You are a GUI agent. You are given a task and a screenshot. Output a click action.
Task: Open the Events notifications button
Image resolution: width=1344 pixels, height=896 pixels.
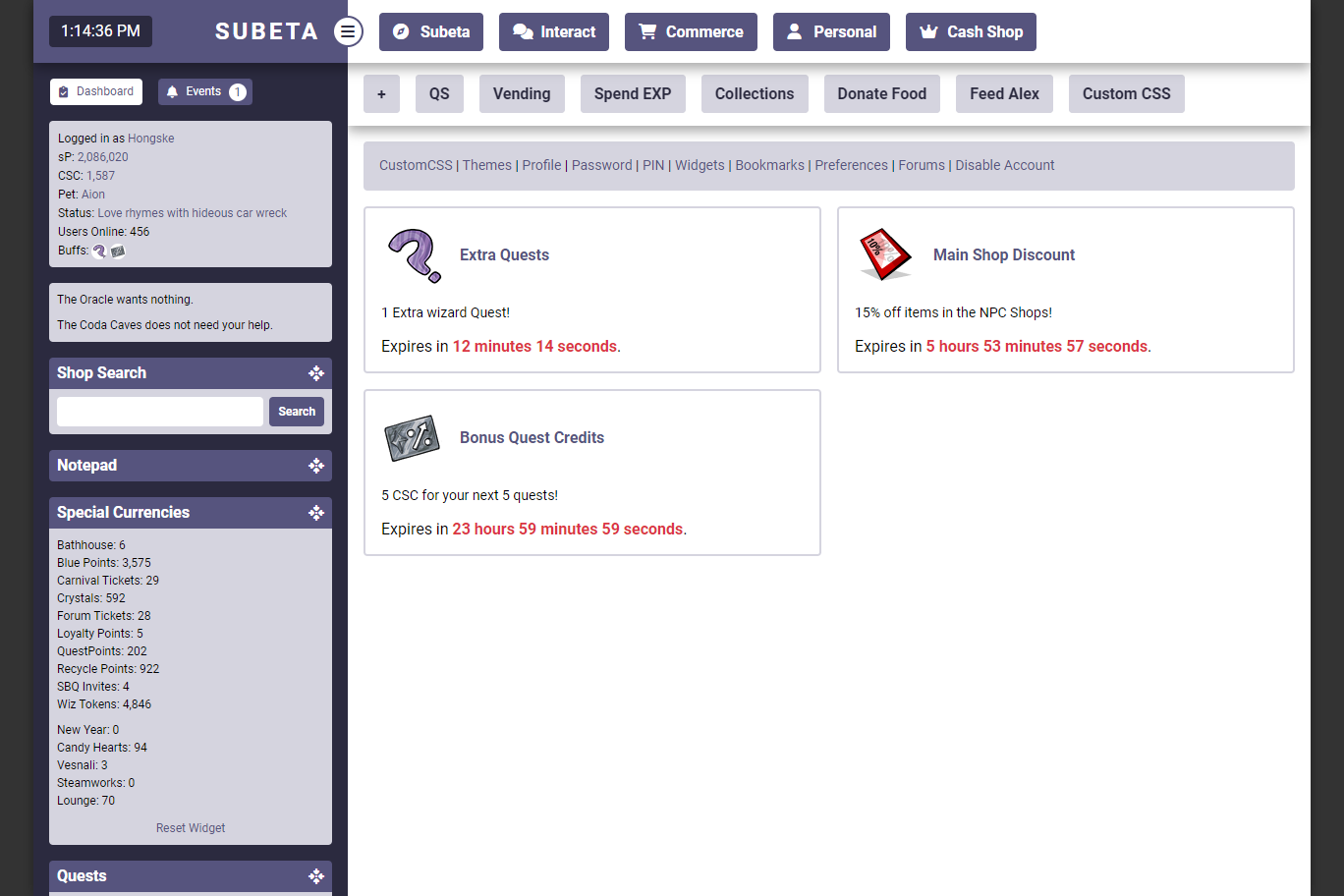click(x=205, y=91)
